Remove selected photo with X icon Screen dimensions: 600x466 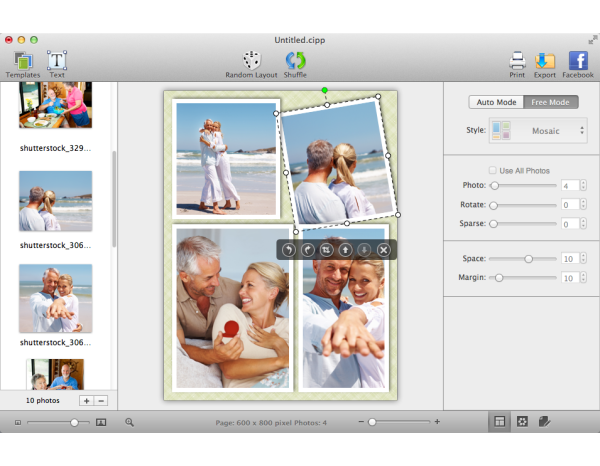383,249
